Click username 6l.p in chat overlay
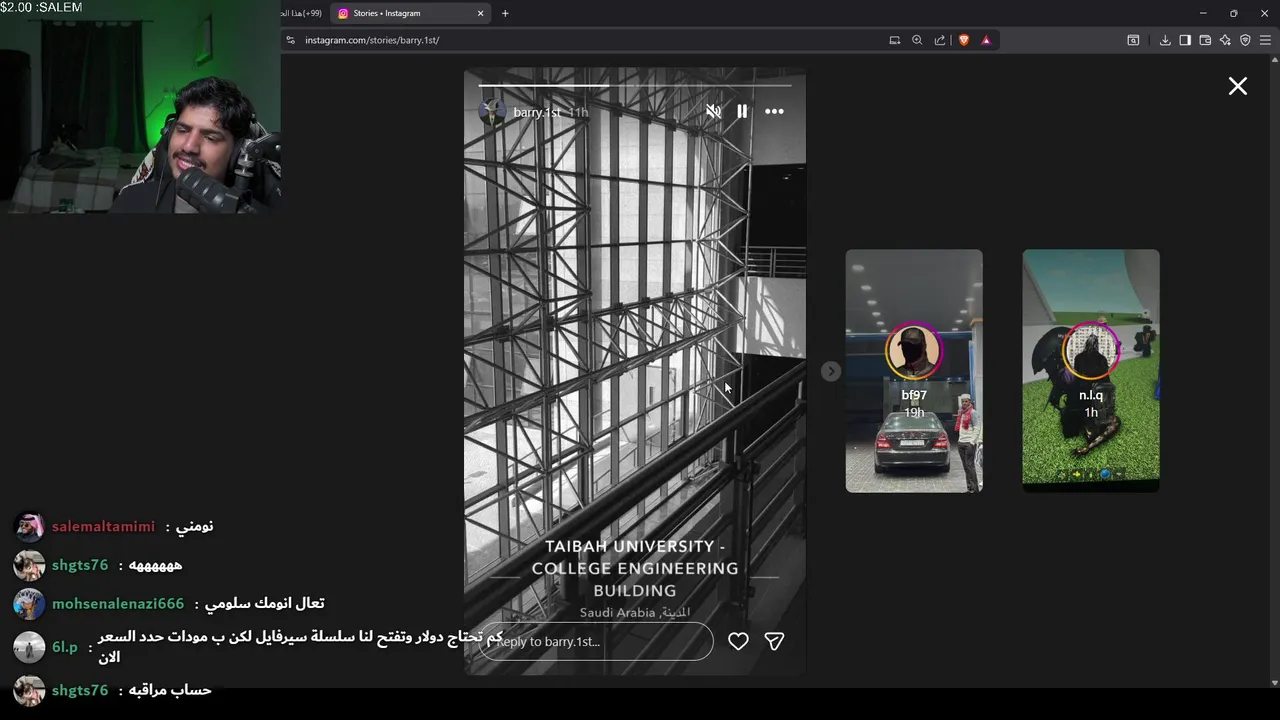Screen dimensions: 1280x720 (x=64, y=647)
